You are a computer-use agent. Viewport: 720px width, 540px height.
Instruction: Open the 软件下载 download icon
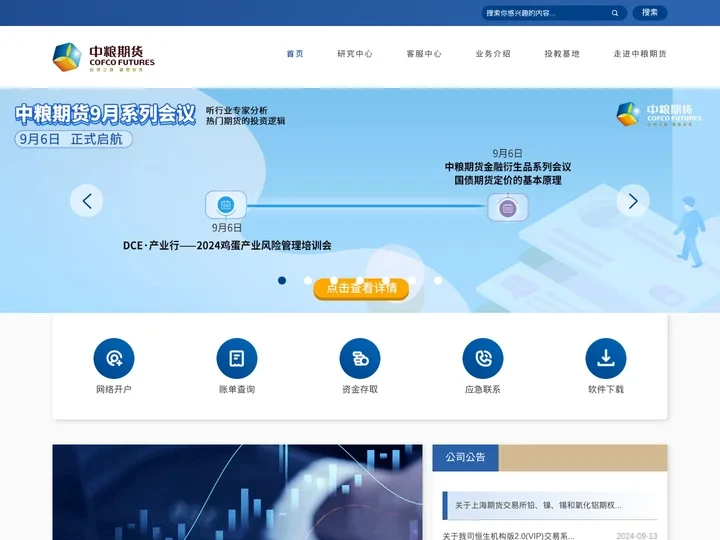pos(606,358)
